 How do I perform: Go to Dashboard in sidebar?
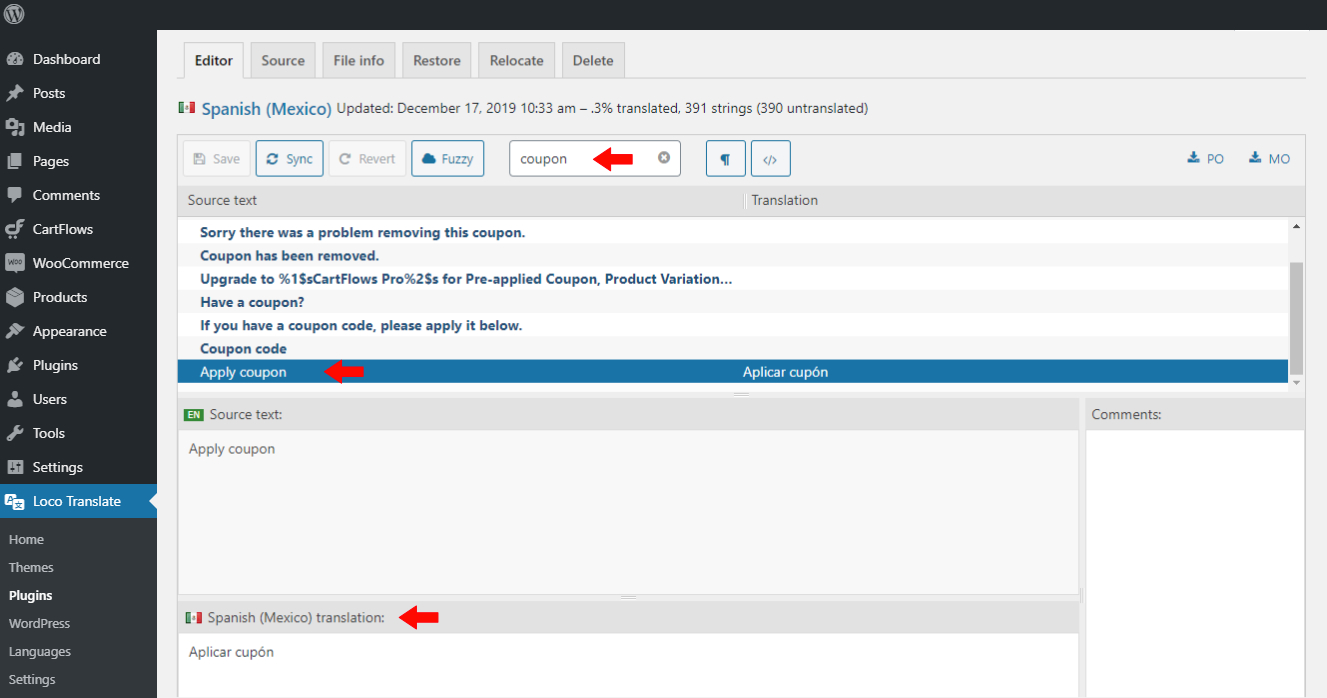[66, 59]
